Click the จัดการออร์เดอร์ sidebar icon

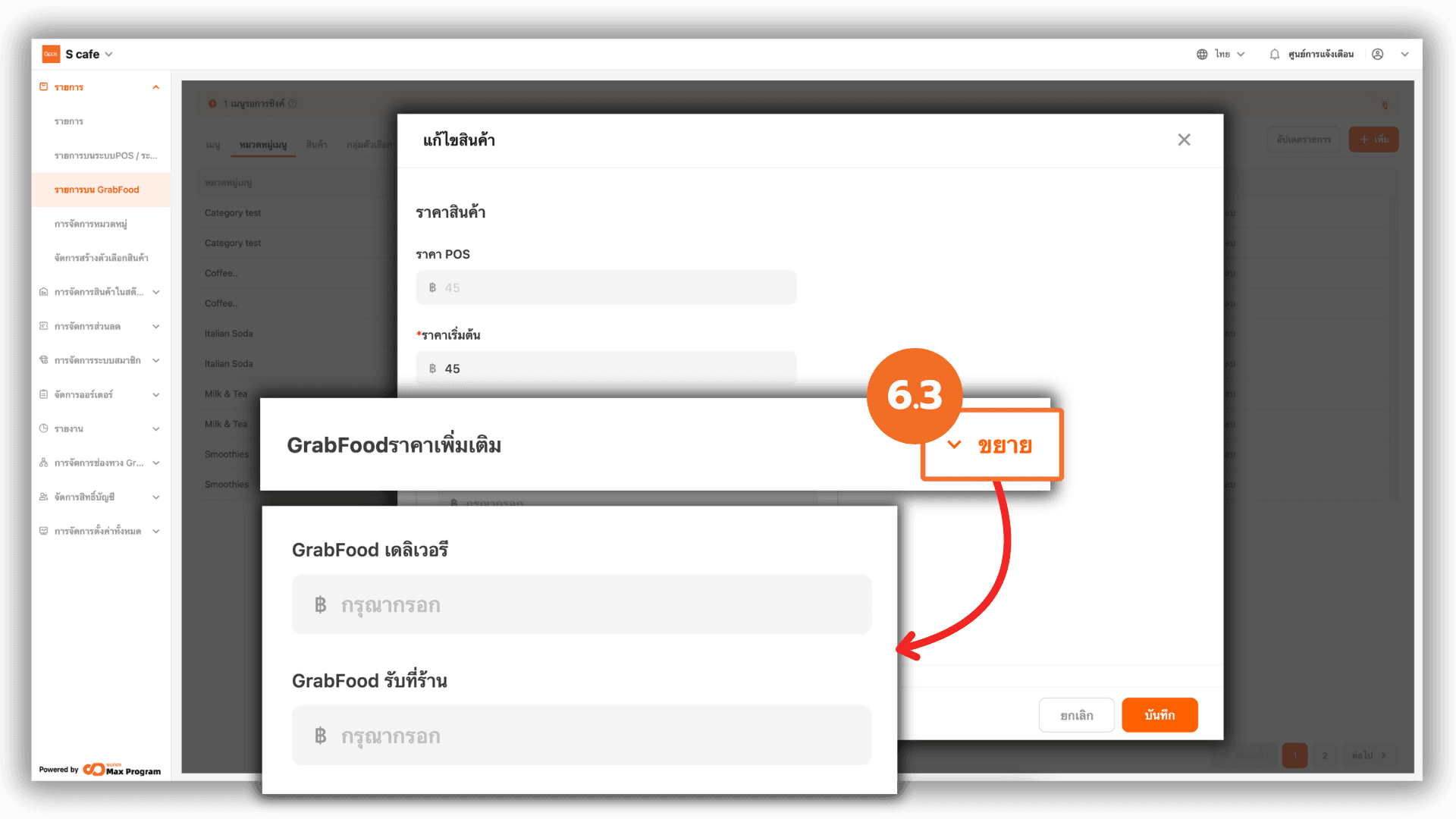point(44,394)
